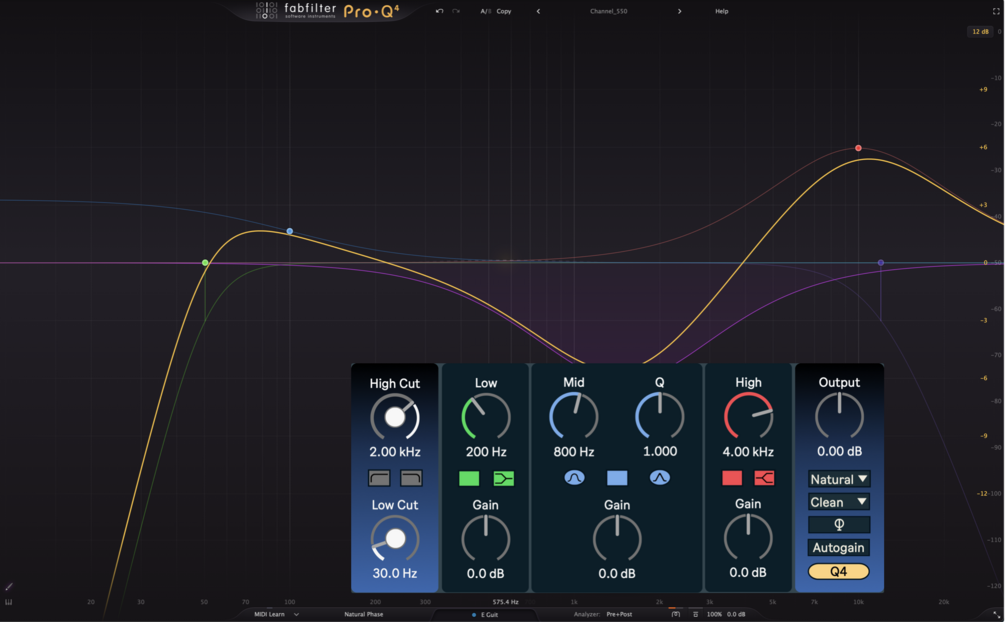Open the Channel_550 preset menu
Screen dimensions: 1005x622
[608, 11]
